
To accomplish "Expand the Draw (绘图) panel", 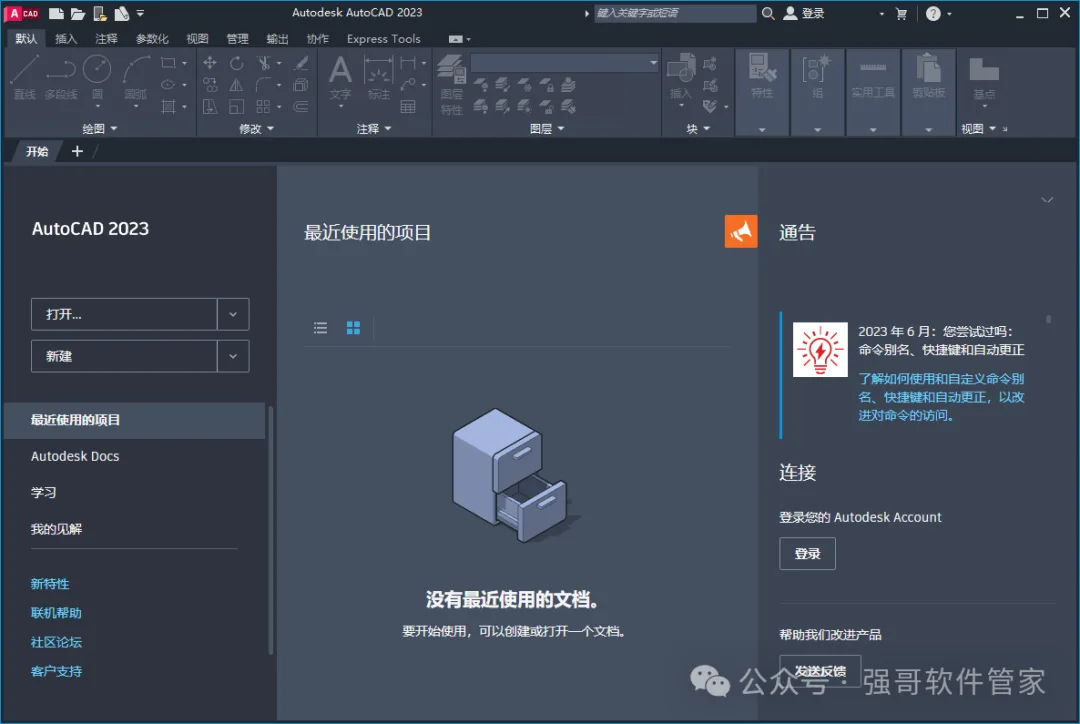I will point(99,129).
